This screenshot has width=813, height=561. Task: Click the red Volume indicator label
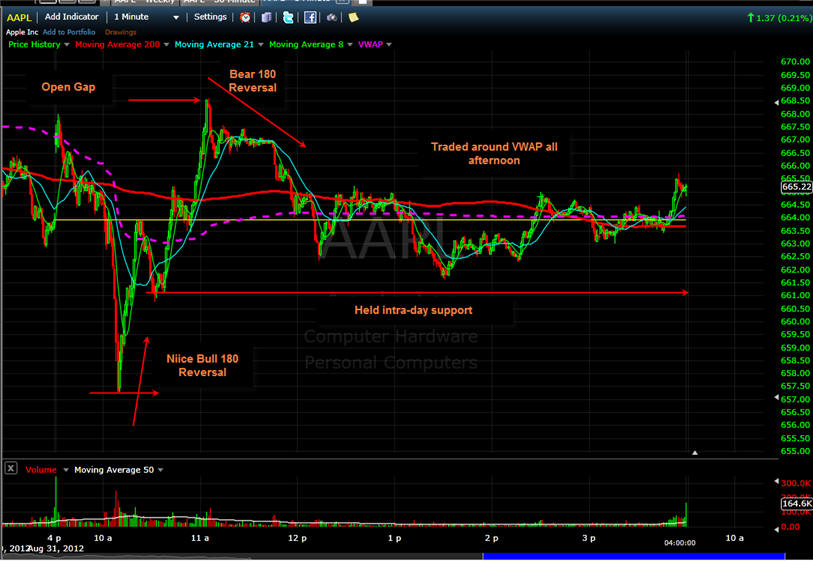(41, 470)
